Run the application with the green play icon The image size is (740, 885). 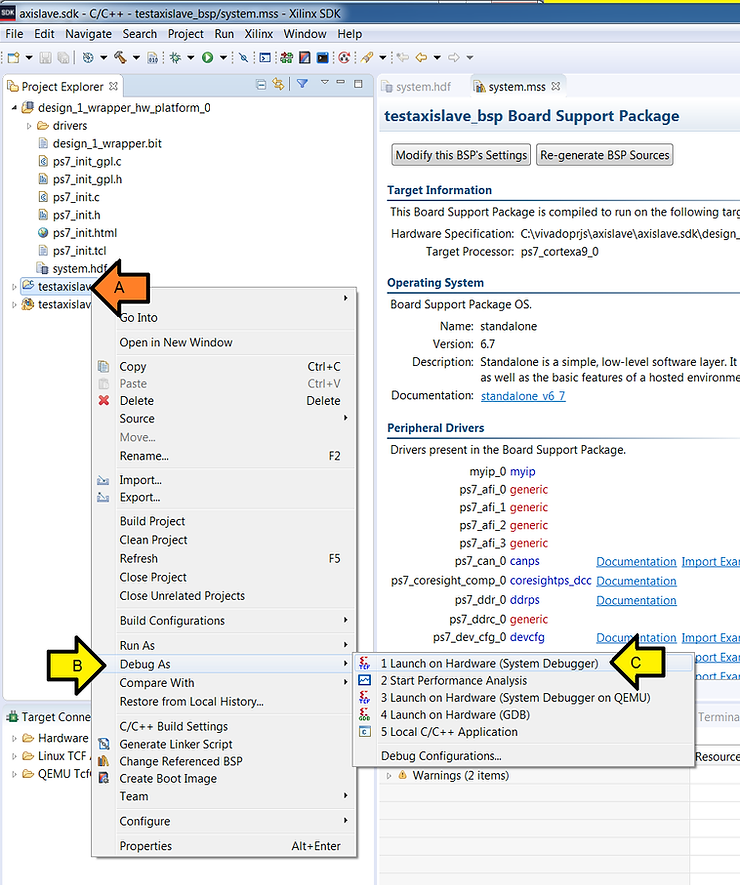point(207,57)
